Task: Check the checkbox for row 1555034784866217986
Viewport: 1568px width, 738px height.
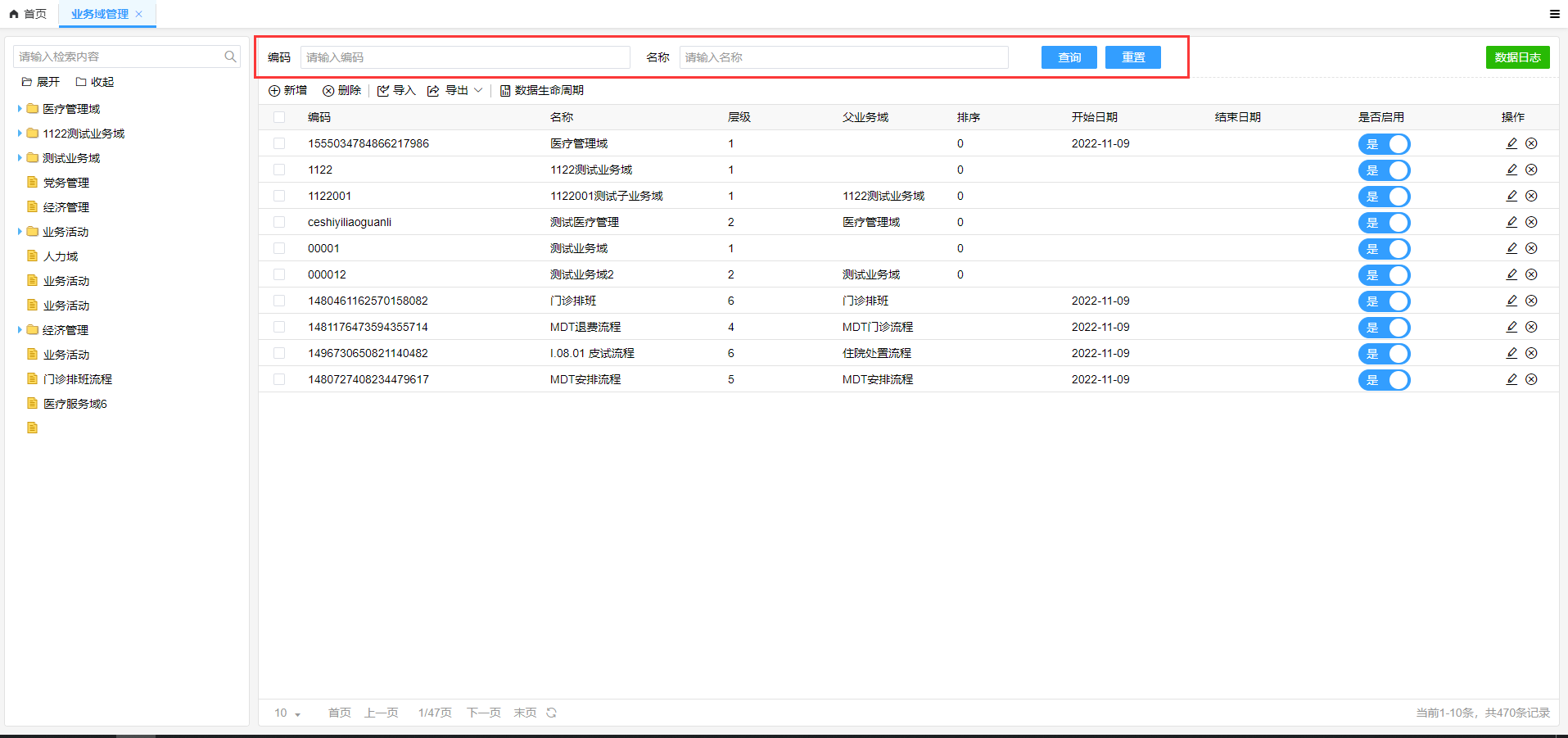Action: pos(279,143)
